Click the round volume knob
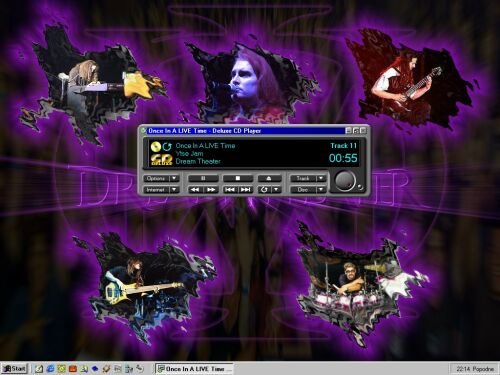The image size is (500, 375). click(x=345, y=181)
